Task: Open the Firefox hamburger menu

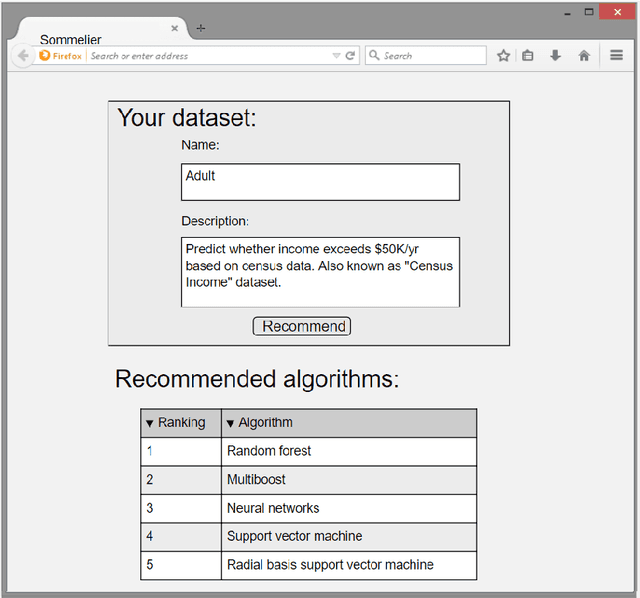Action: click(x=617, y=56)
